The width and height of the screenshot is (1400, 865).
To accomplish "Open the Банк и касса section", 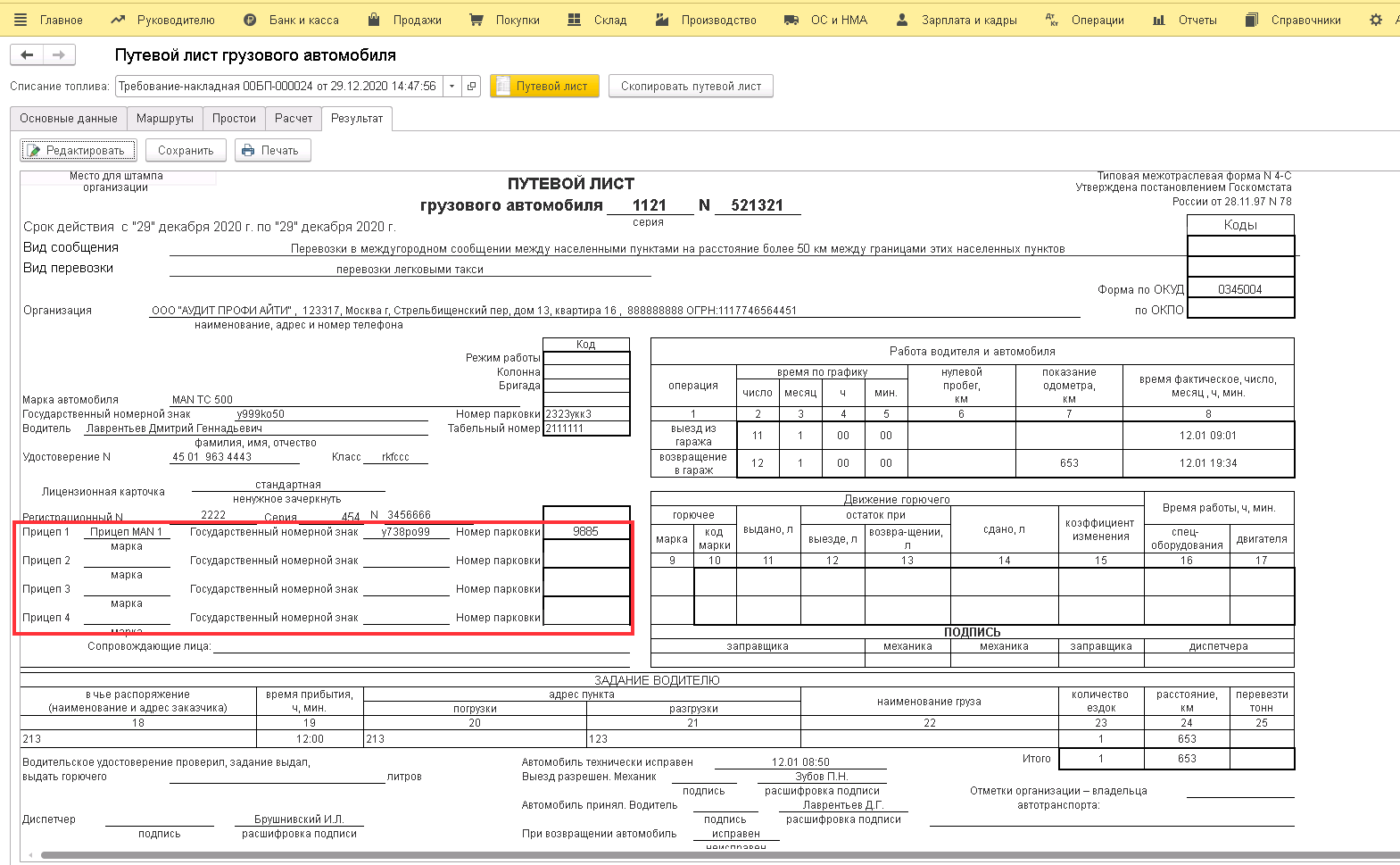I will (x=292, y=20).
